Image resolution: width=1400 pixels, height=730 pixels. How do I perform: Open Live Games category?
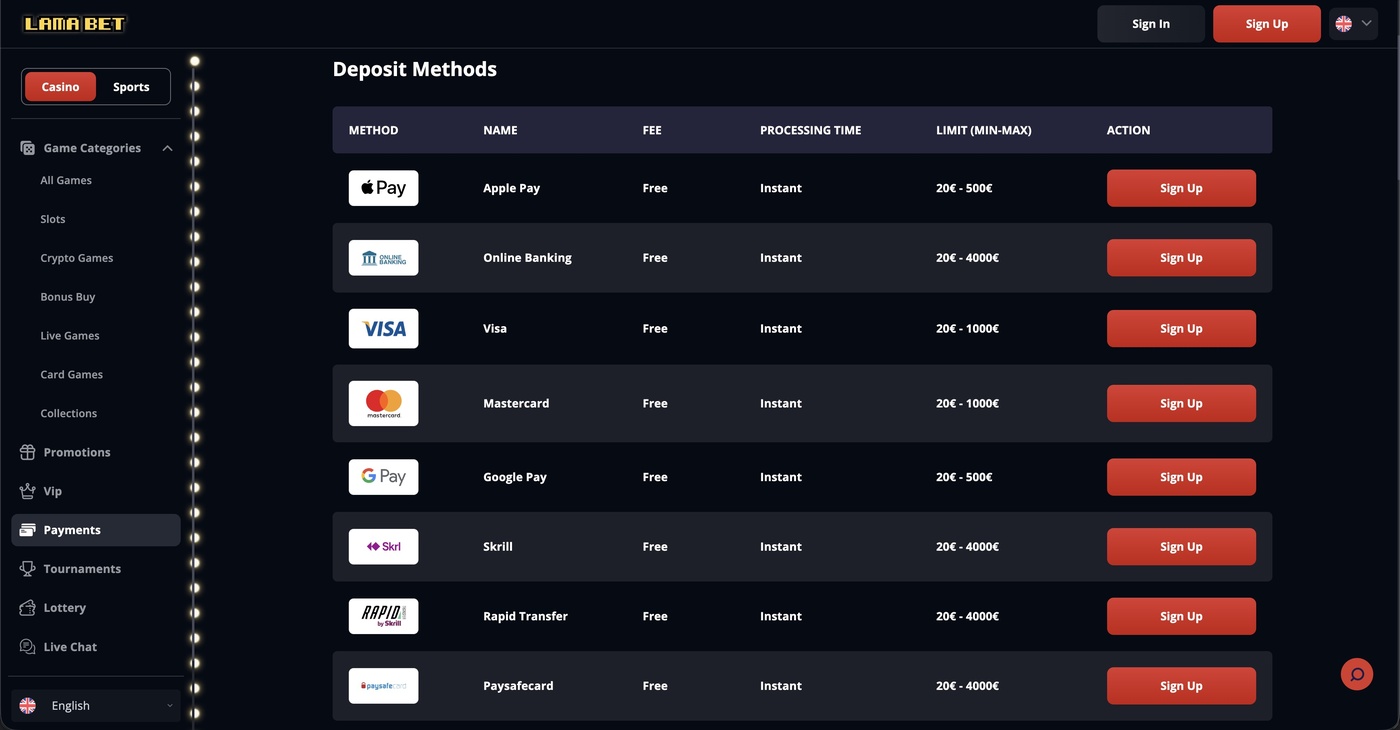(x=70, y=336)
